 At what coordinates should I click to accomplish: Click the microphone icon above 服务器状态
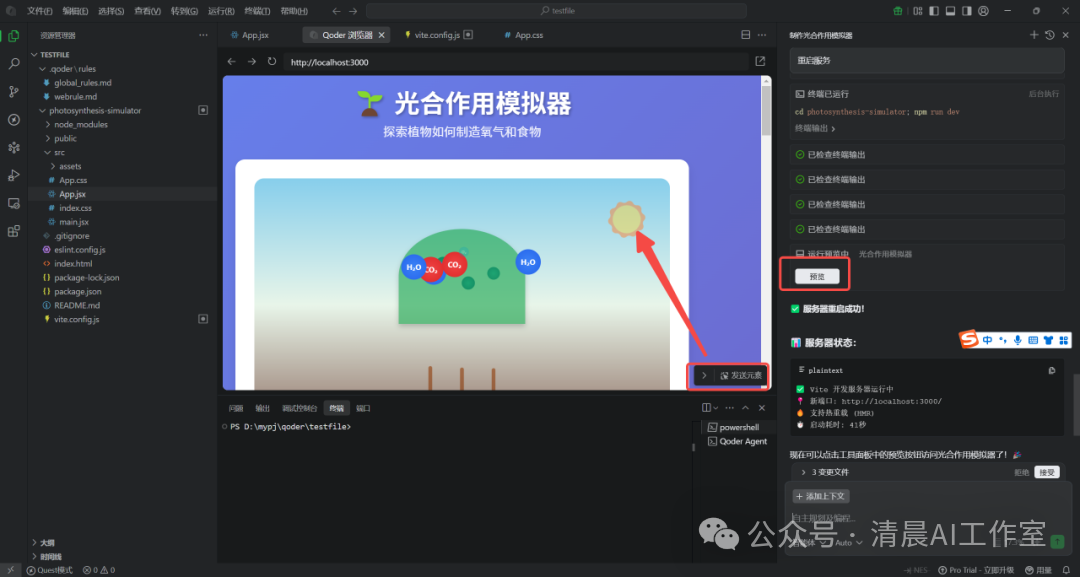click(1018, 340)
